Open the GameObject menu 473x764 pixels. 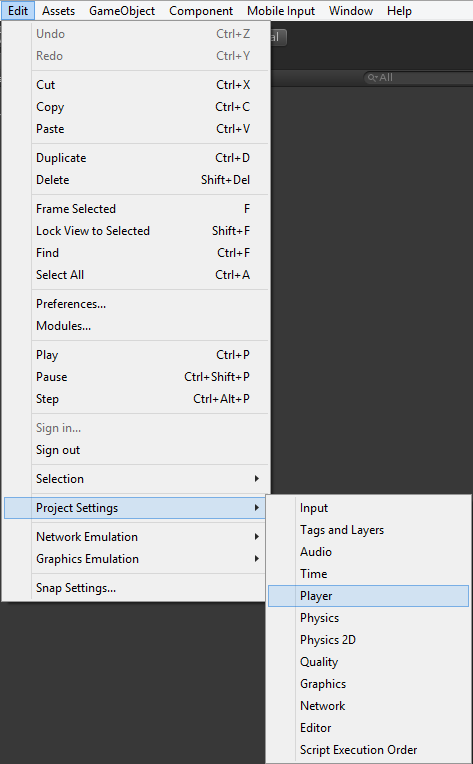tap(122, 11)
